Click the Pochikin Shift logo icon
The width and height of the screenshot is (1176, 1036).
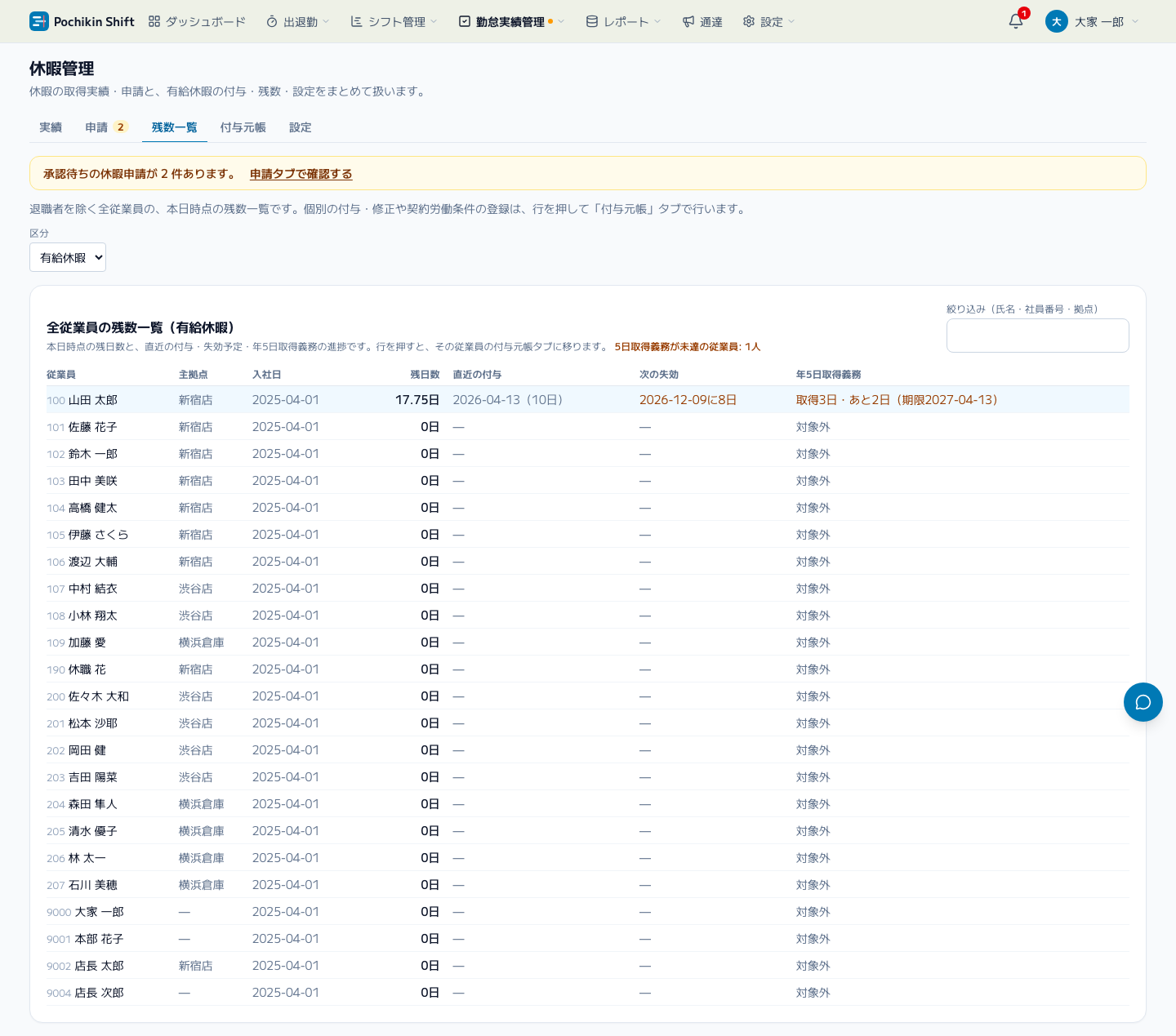[38, 21]
